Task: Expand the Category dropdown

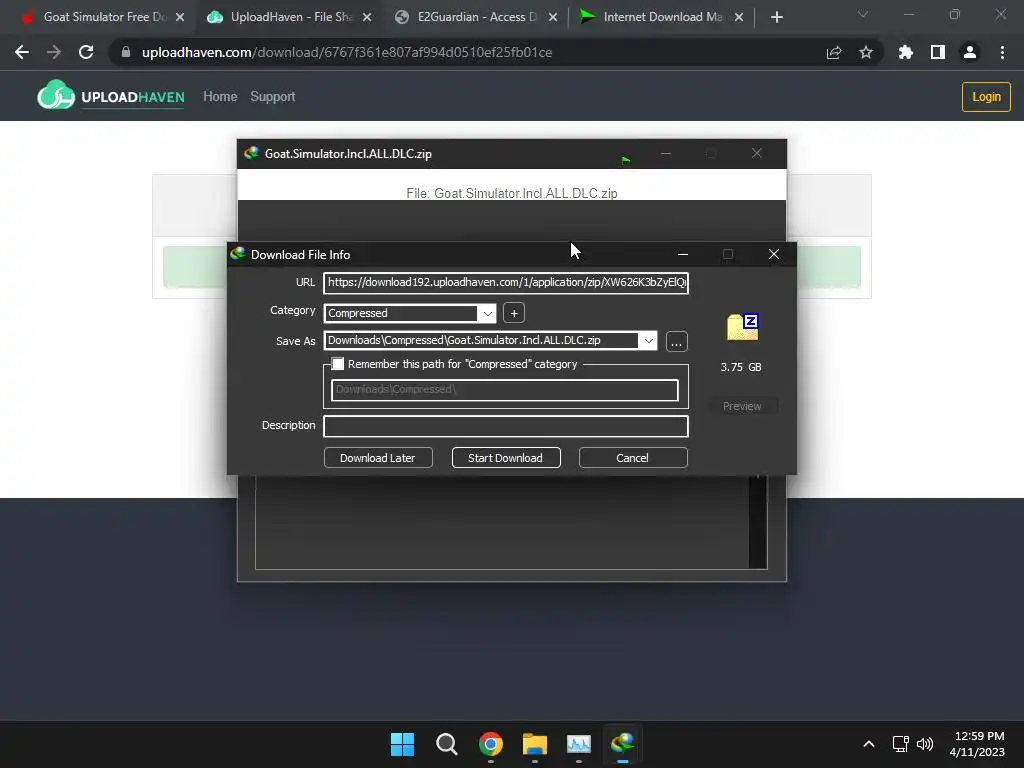Action: [x=487, y=313]
